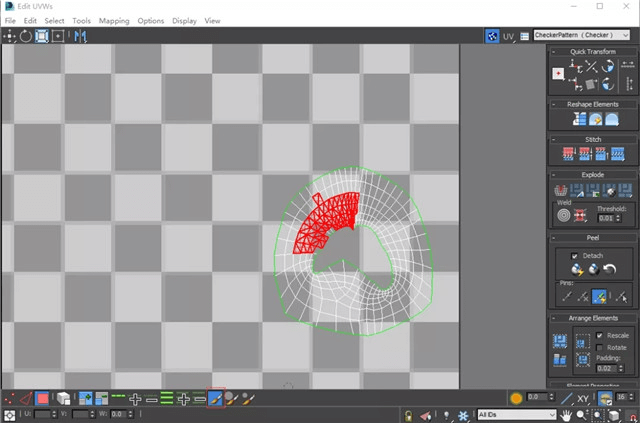The height and width of the screenshot is (423, 640).
Task: Collapse the Peel rollout
Action: click(554, 238)
